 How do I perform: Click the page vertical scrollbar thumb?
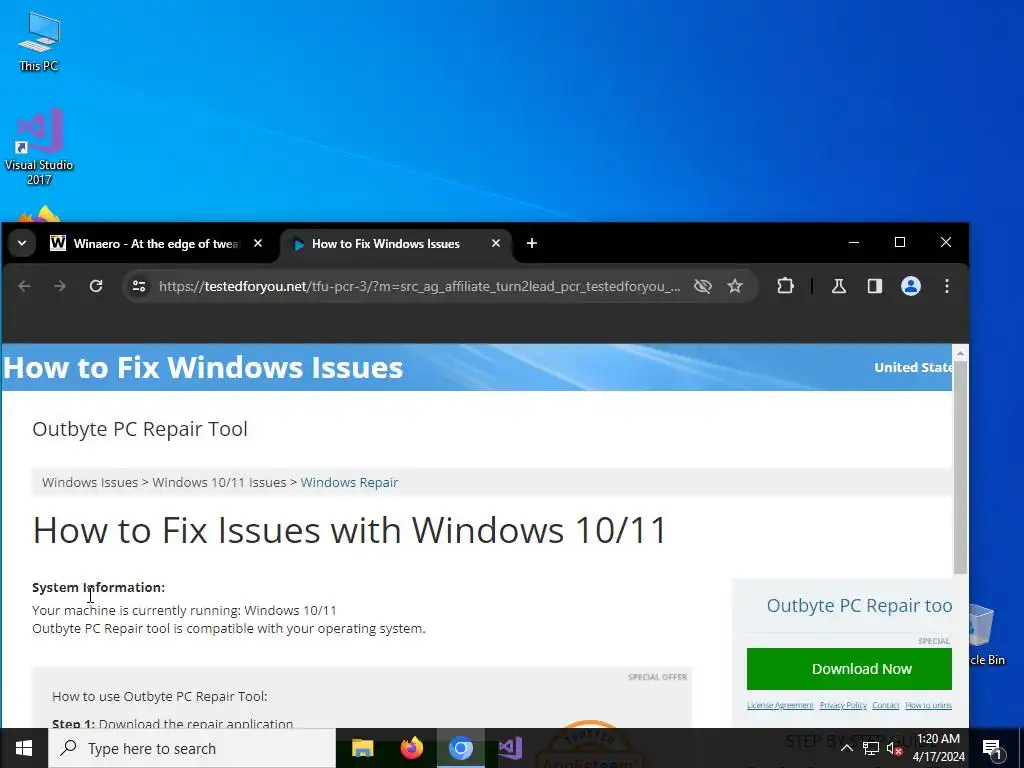[x=960, y=467]
